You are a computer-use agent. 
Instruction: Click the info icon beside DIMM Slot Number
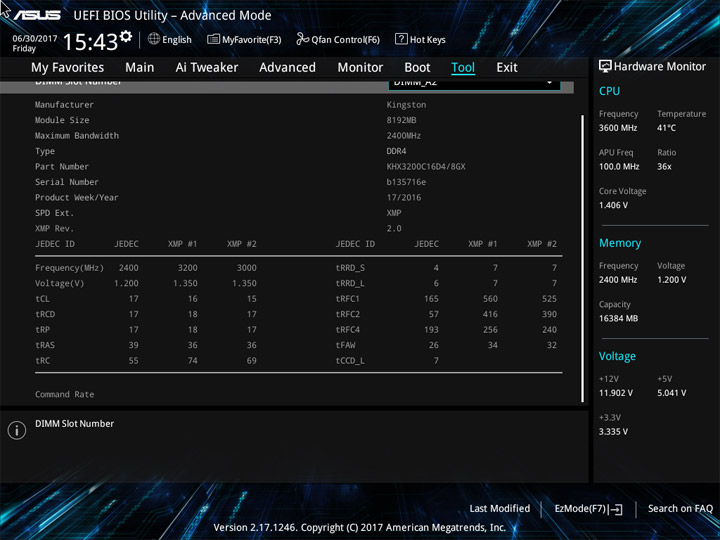click(x=17, y=430)
